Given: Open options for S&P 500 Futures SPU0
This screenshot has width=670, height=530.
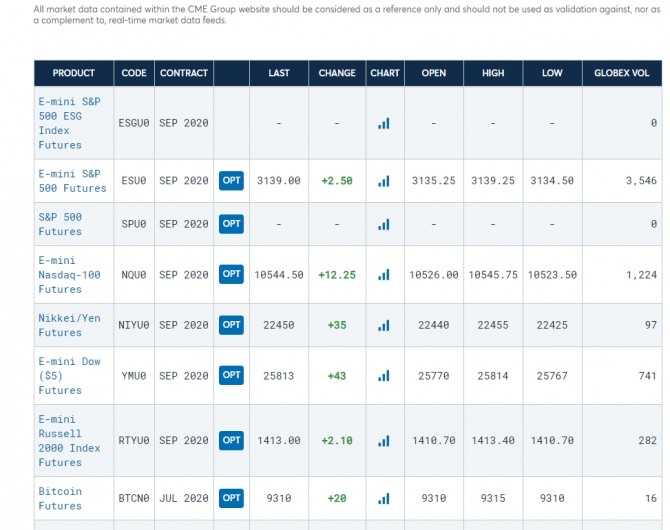Looking at the screenshot, I should click(231, 224).
